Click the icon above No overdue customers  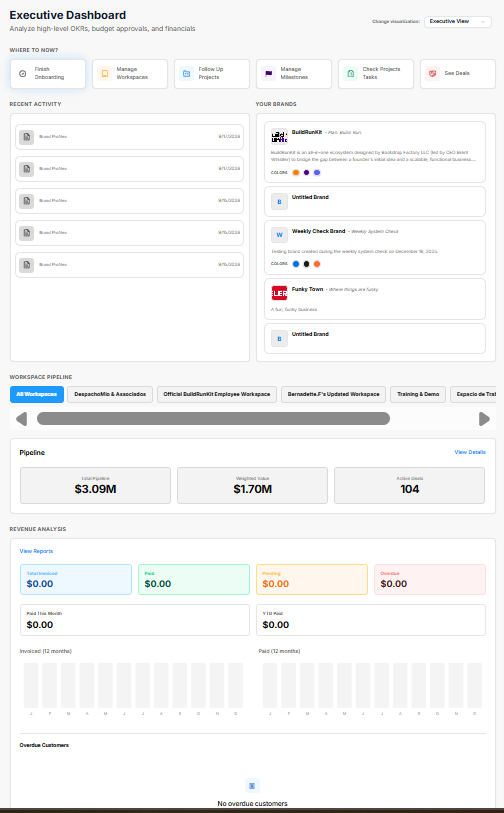[x=252, y=786]
